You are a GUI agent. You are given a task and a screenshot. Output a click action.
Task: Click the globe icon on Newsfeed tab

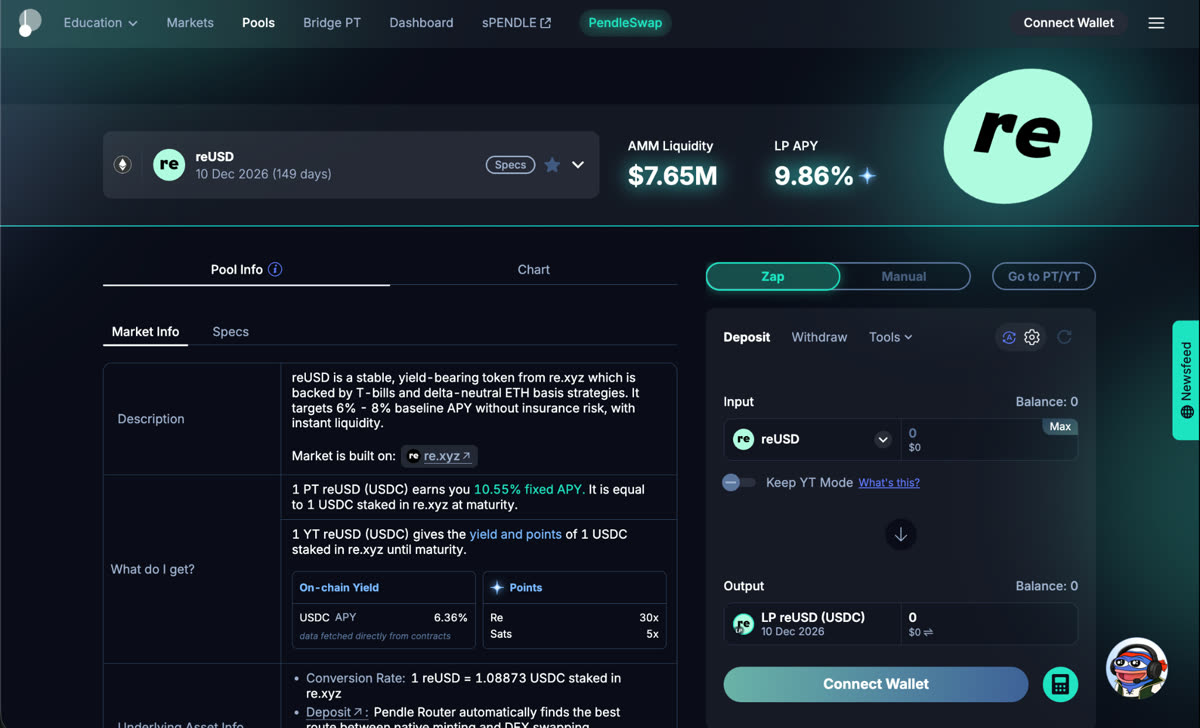click(x=1187, y=412)
